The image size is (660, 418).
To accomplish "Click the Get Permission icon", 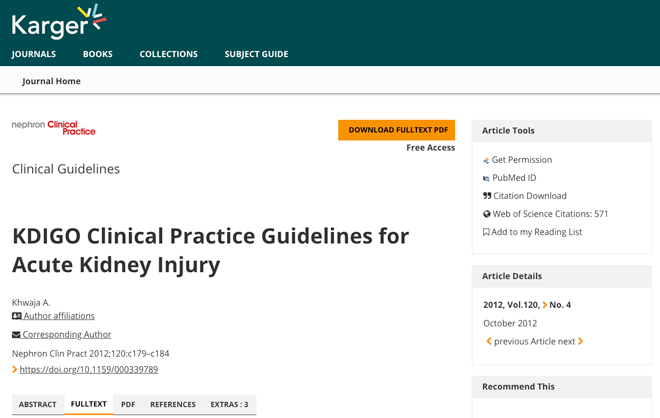I will 486,160.
